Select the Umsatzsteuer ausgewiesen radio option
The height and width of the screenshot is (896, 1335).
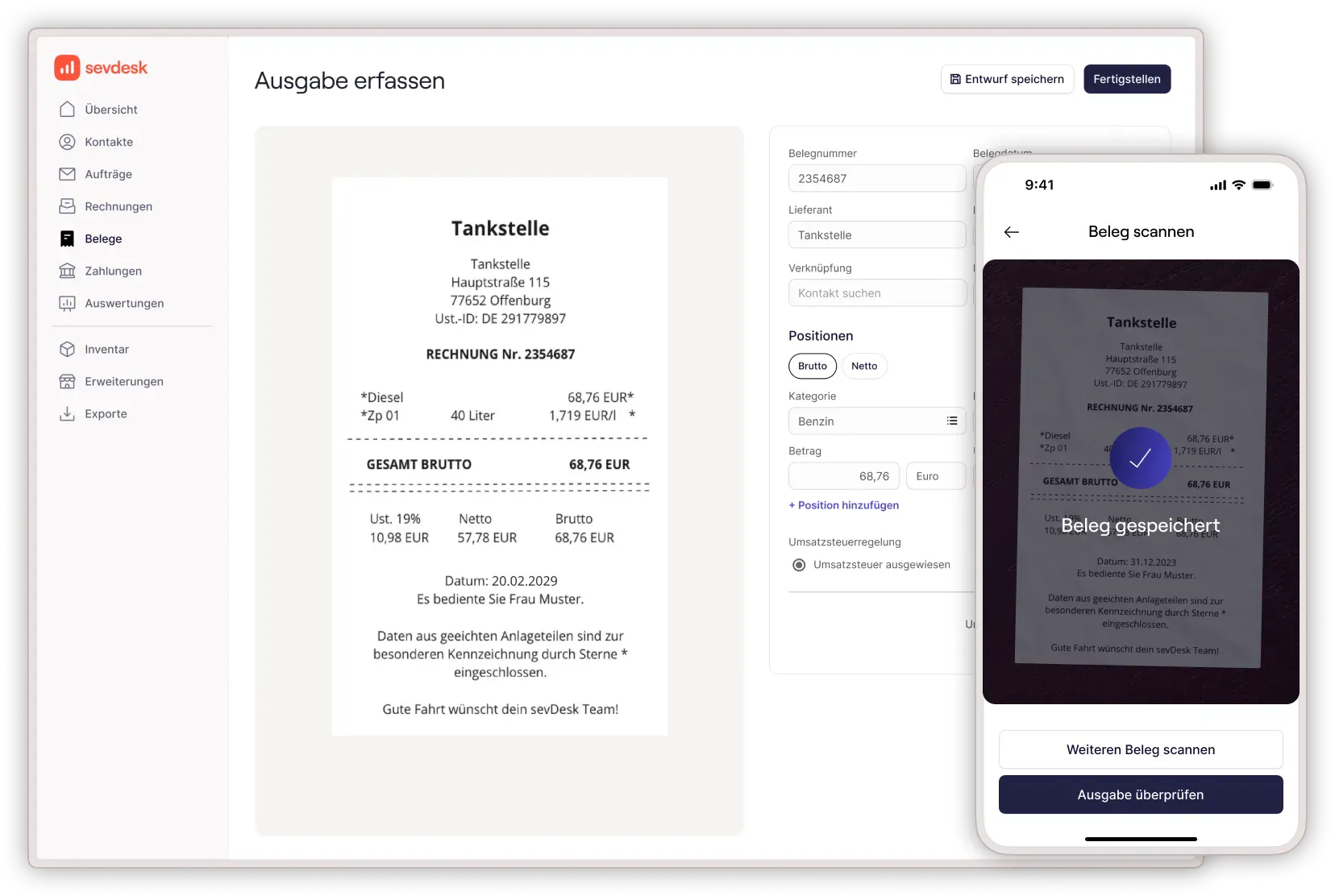[799, 565]
